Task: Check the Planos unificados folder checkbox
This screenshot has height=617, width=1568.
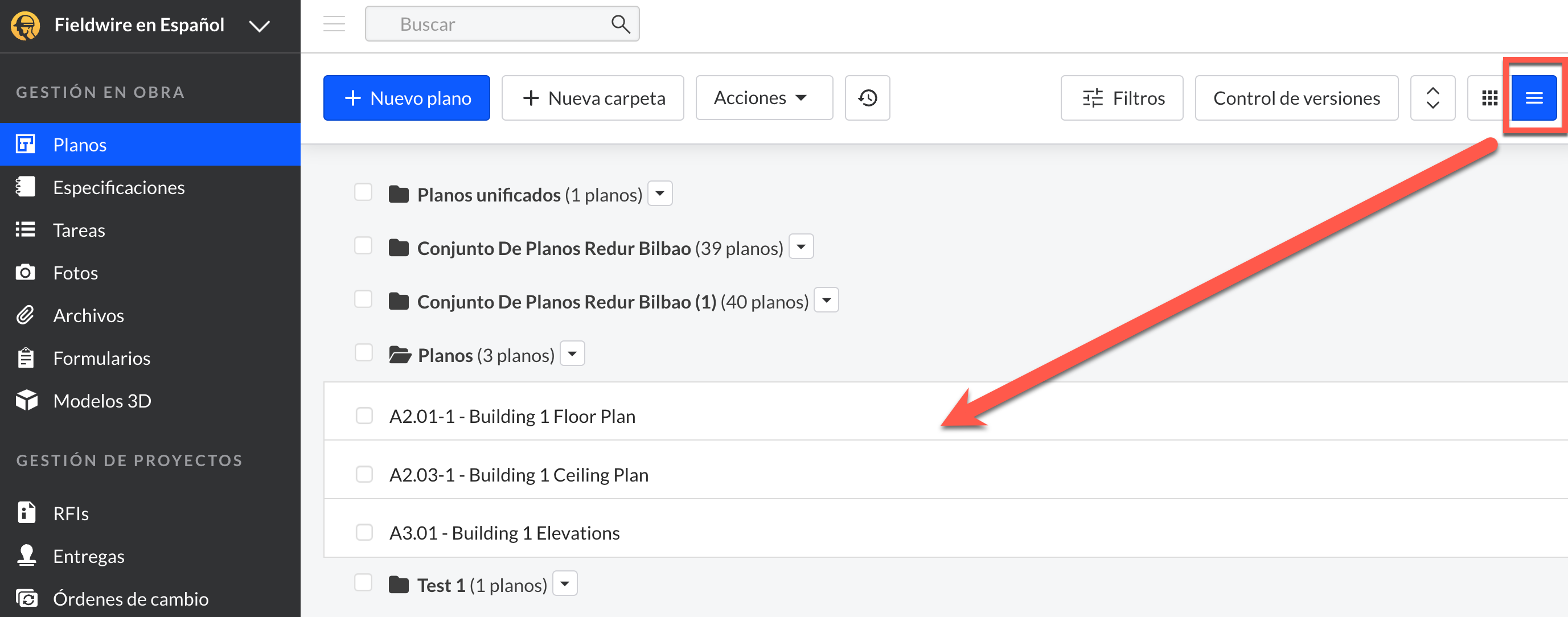Action: (363, 192)
